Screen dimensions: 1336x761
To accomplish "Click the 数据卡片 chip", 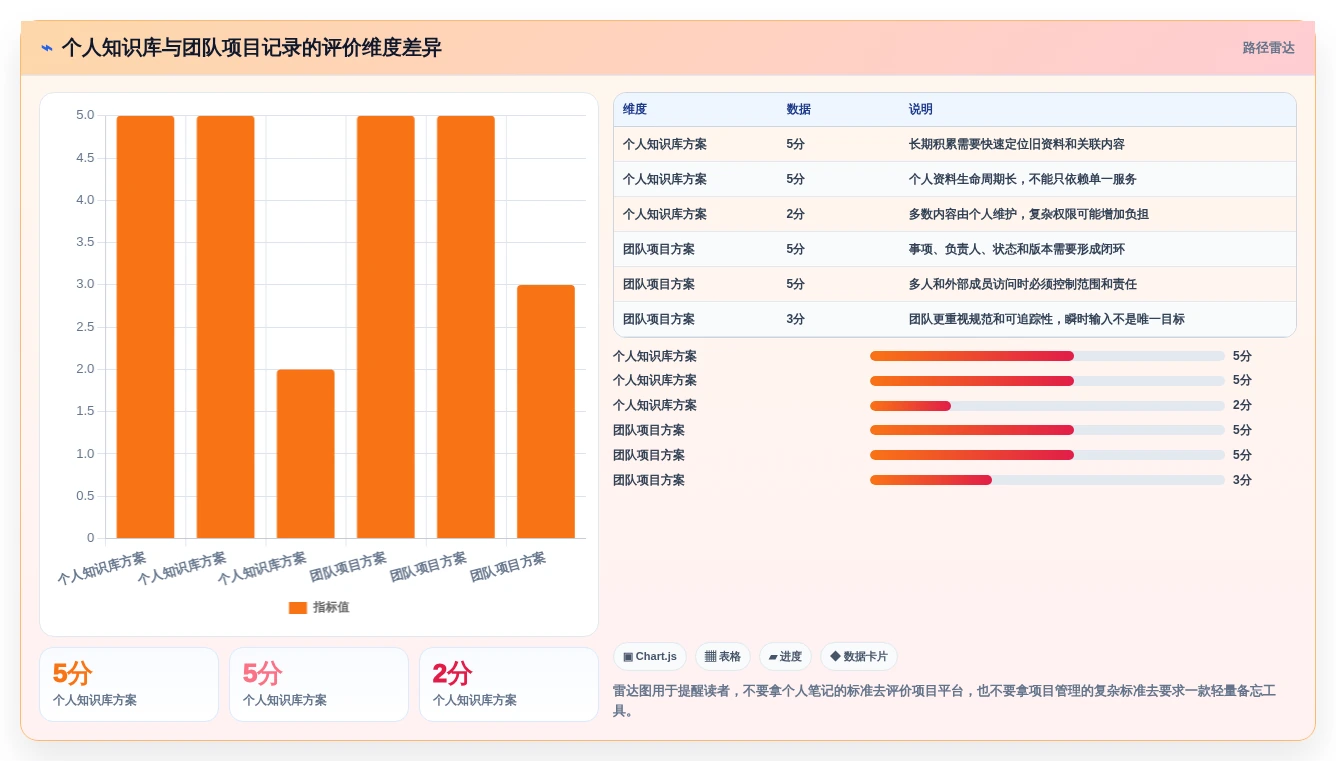I will point(859,657).
